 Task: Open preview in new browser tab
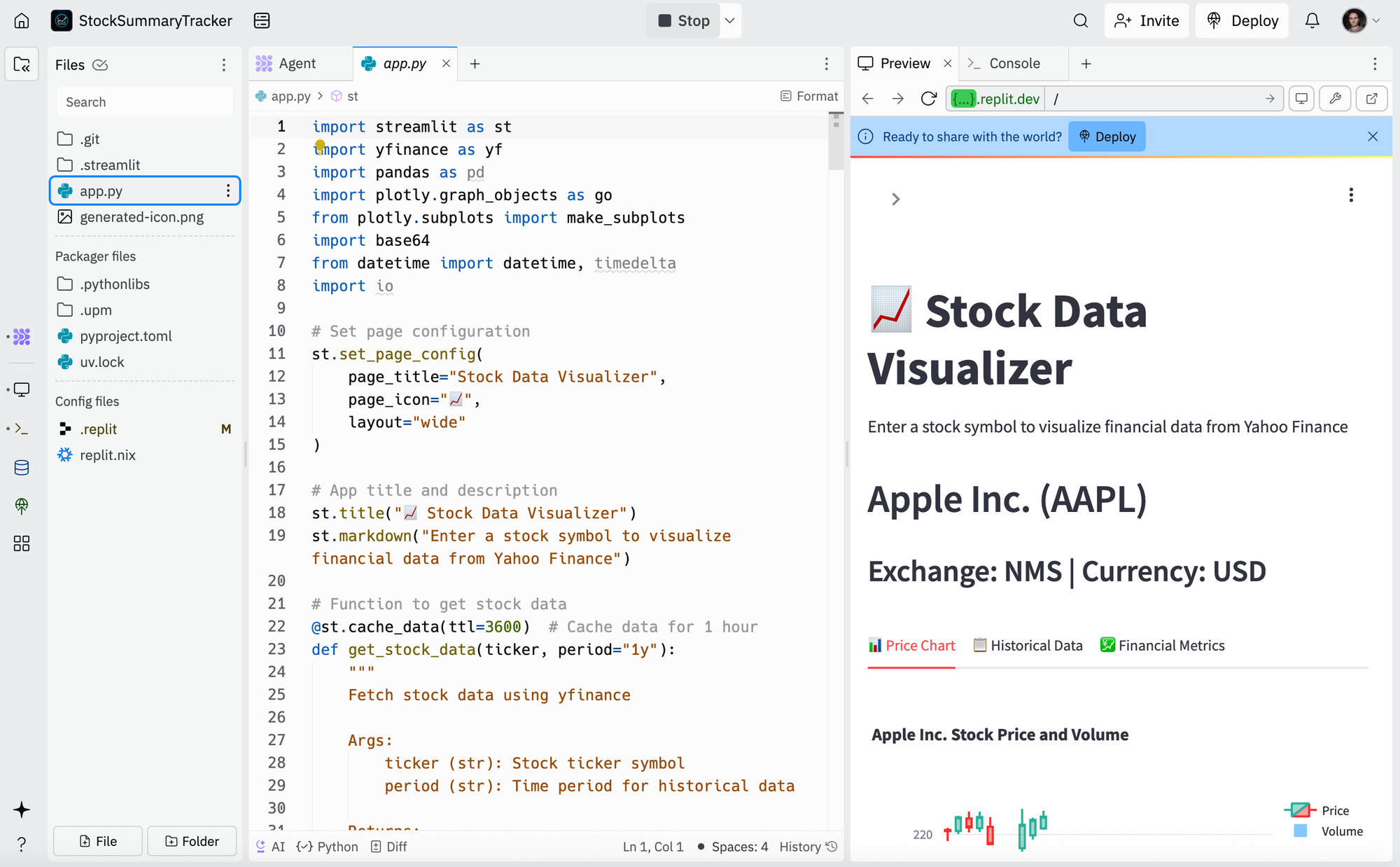(x=1371, y=99)
